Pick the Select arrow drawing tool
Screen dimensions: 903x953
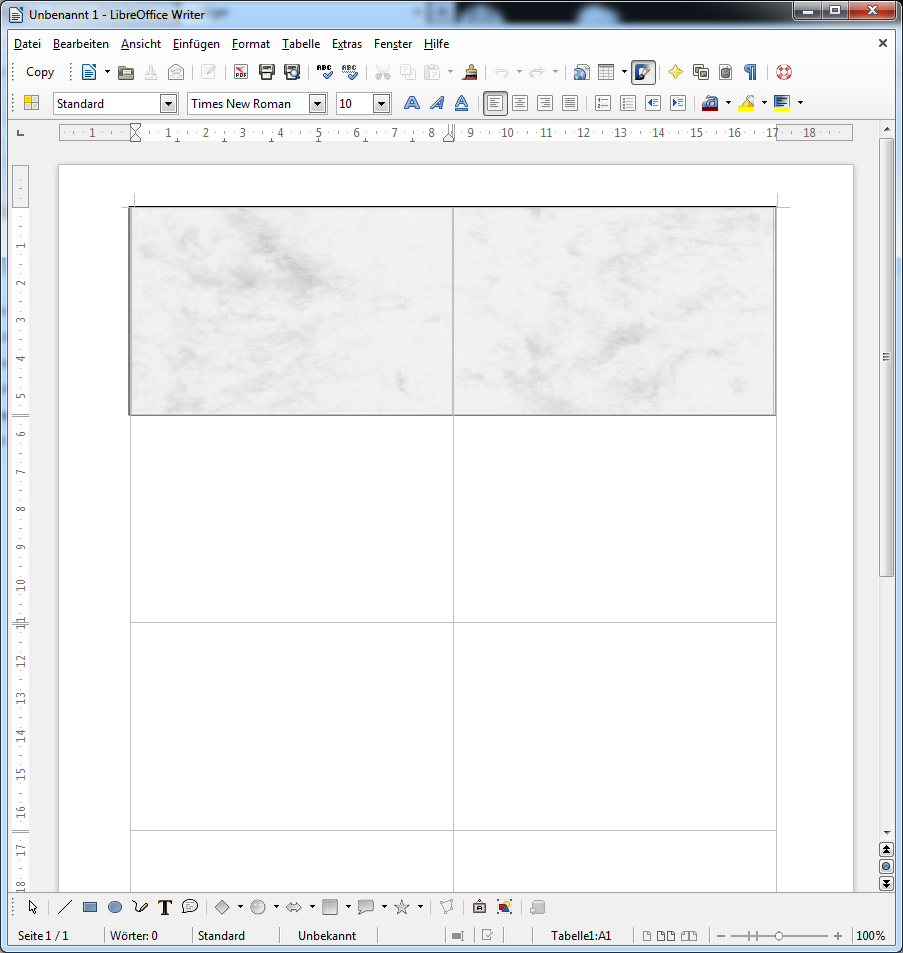[33, 907]
